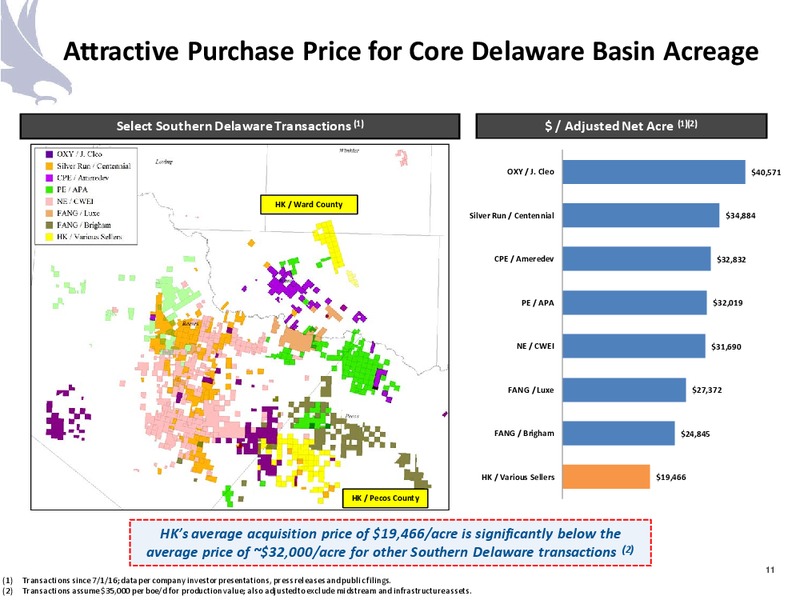Click NE / CWEI chart axis label
This screenshot has height=600, width=800.
535,346
